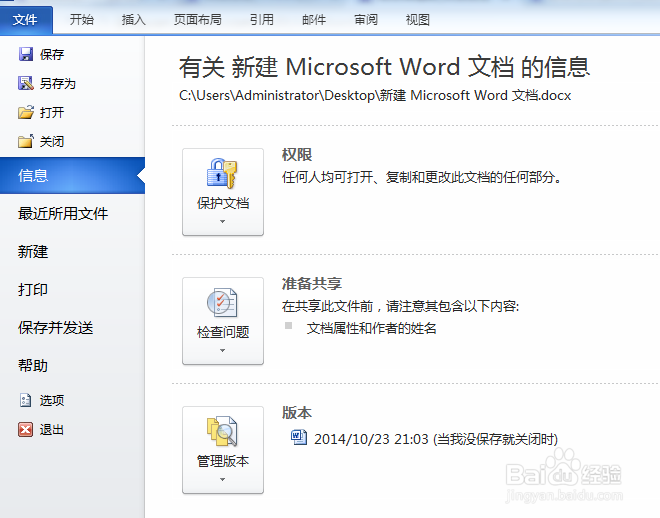Click the Close folder icon
This screenshot has width=660, height=518.
[x=26, y=141]
